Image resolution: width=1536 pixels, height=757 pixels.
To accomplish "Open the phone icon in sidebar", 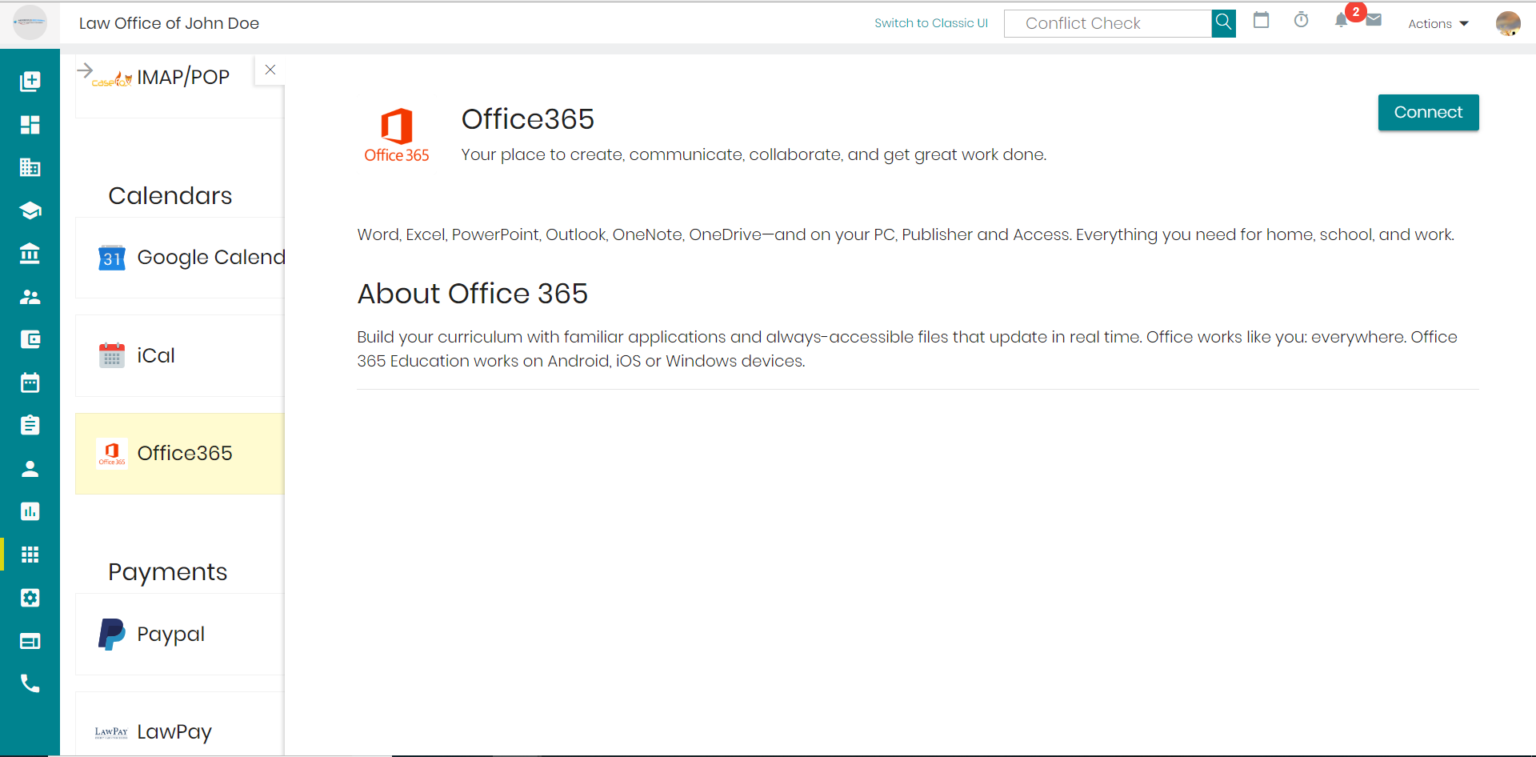I will coord(30,684).
